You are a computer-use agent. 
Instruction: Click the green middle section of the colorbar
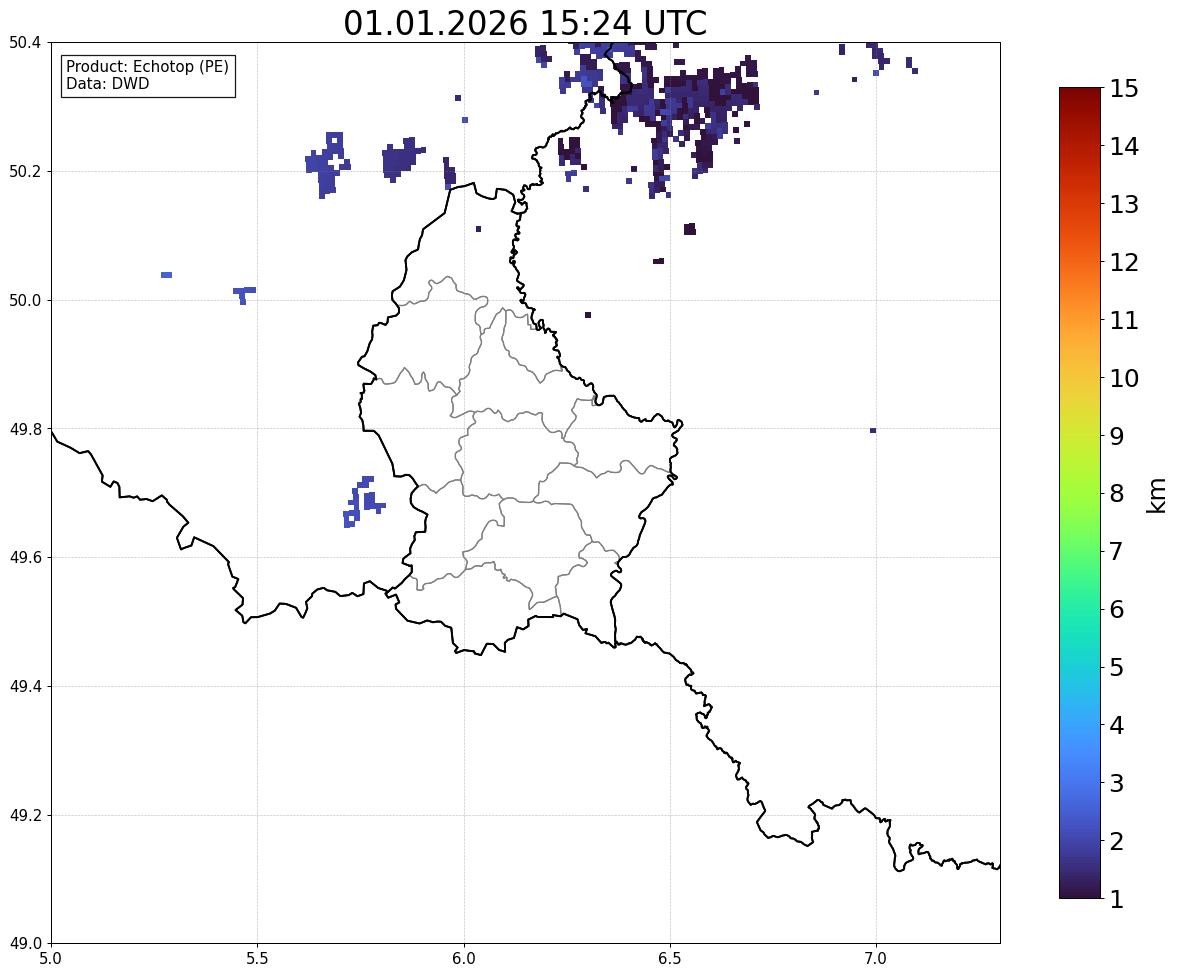point(1080,526)
